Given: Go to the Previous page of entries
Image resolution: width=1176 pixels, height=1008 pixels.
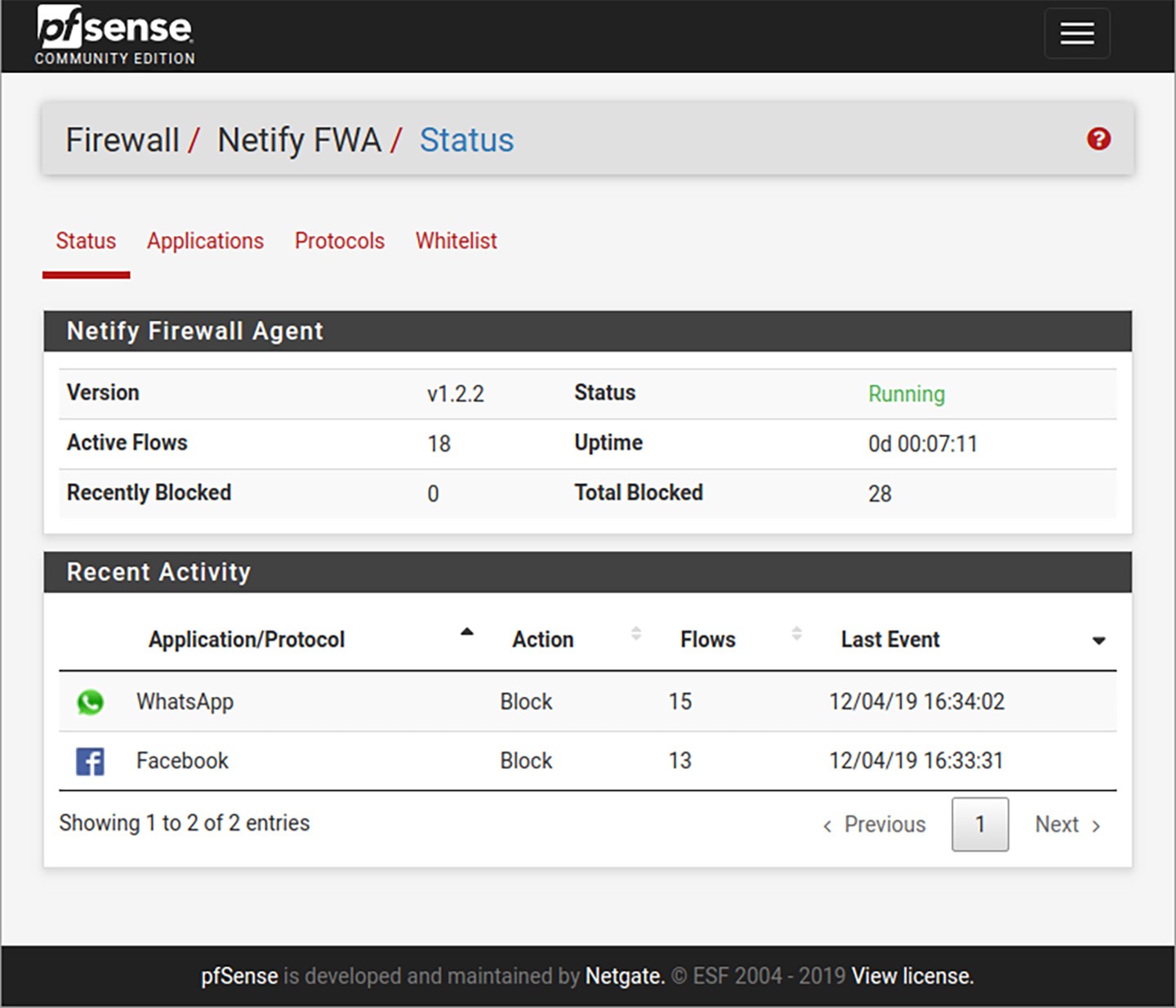Looking at the screenshot, I should click(x=874, y=824).
